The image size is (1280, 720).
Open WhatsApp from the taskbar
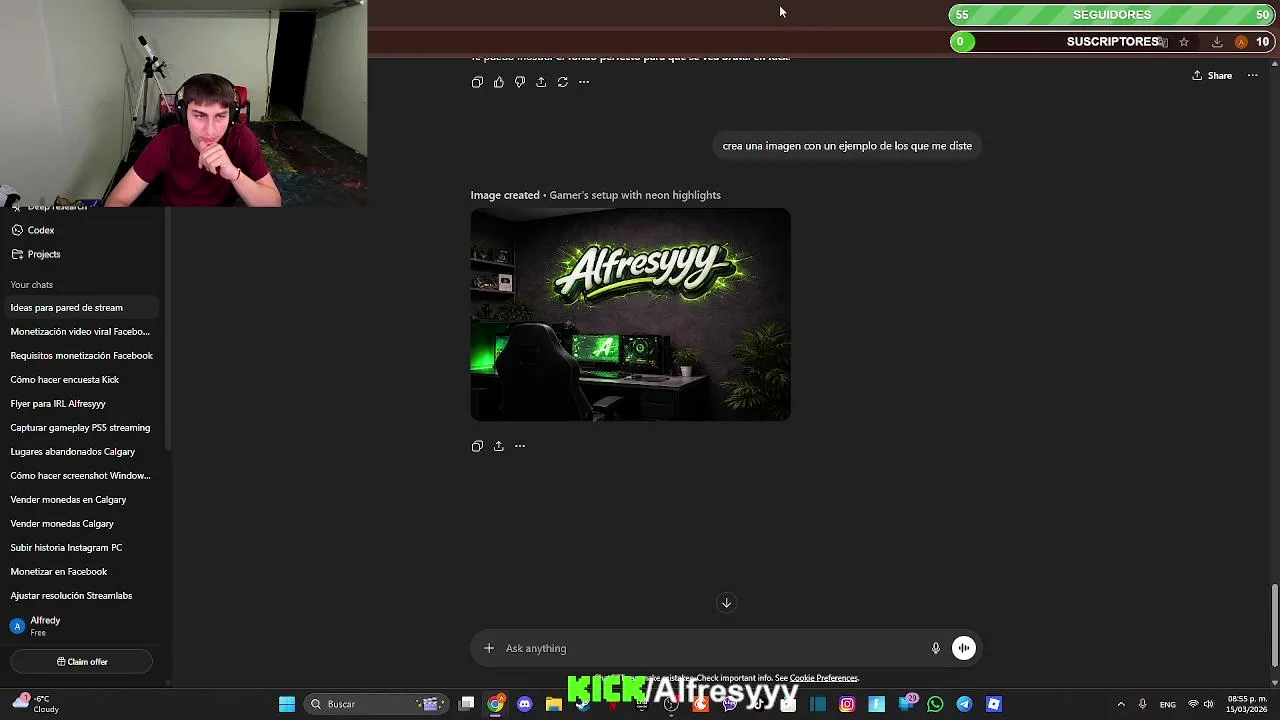click(x=935, y=704)
